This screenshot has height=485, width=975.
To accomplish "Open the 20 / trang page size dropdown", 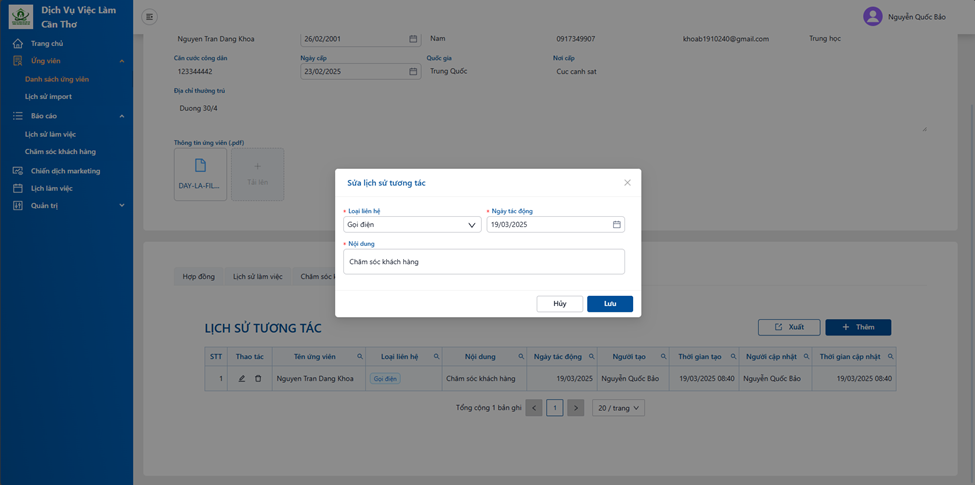I will (618, 408).
